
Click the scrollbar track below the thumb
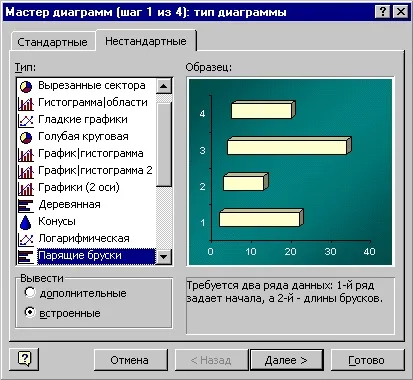click(164, 218)
